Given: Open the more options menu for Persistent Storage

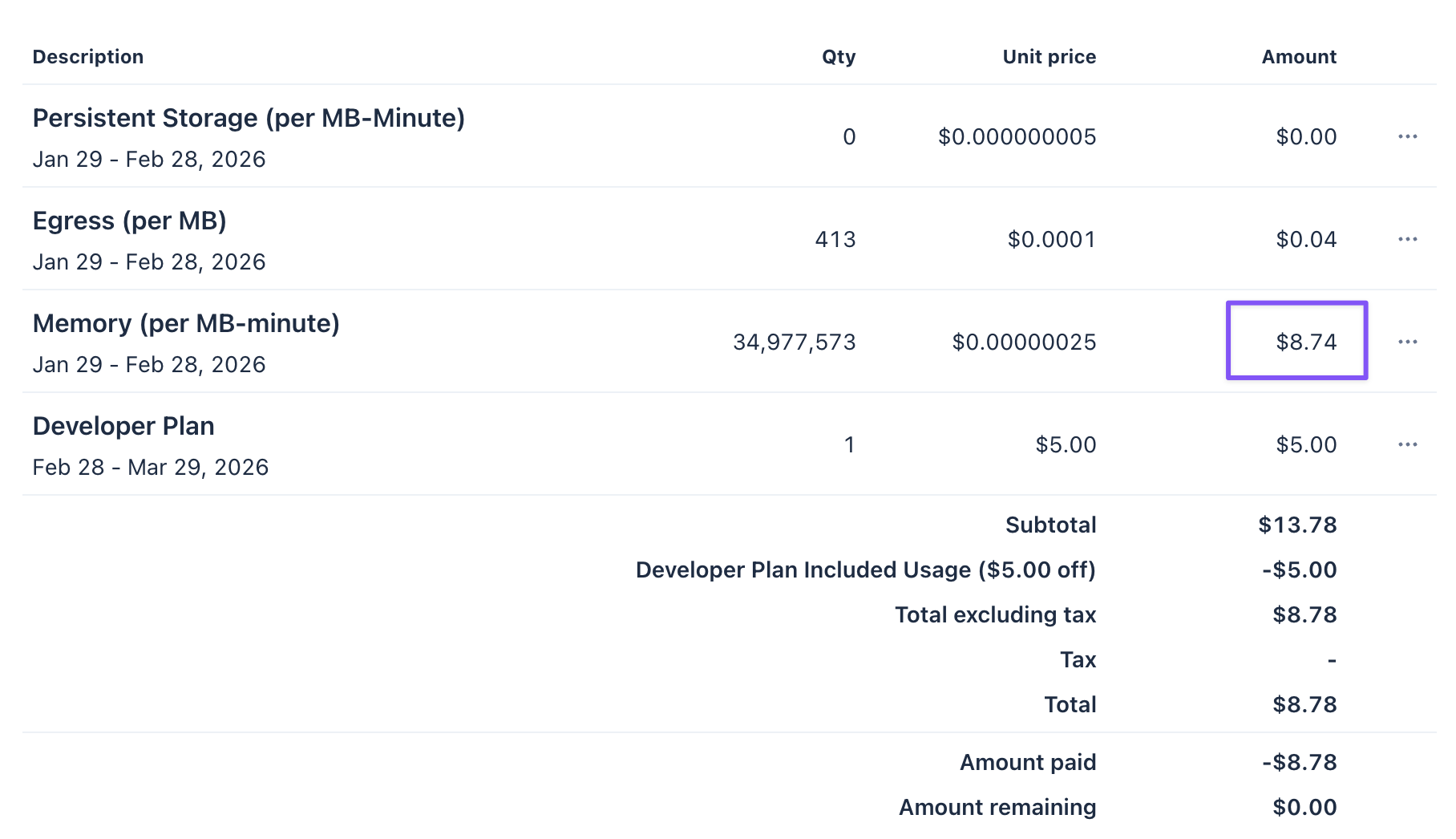Looking at the screenshot, I should click(x=1407, y=136).
